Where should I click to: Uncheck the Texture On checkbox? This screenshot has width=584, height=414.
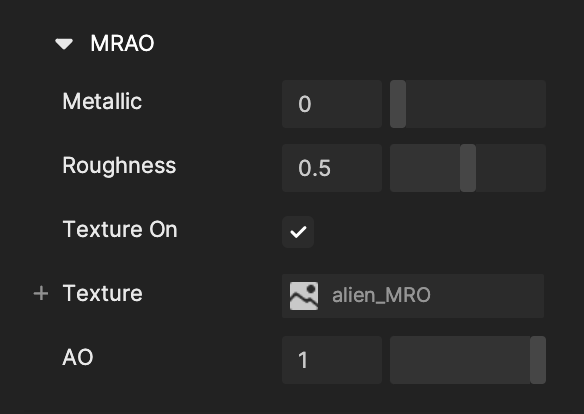(298, 232)
